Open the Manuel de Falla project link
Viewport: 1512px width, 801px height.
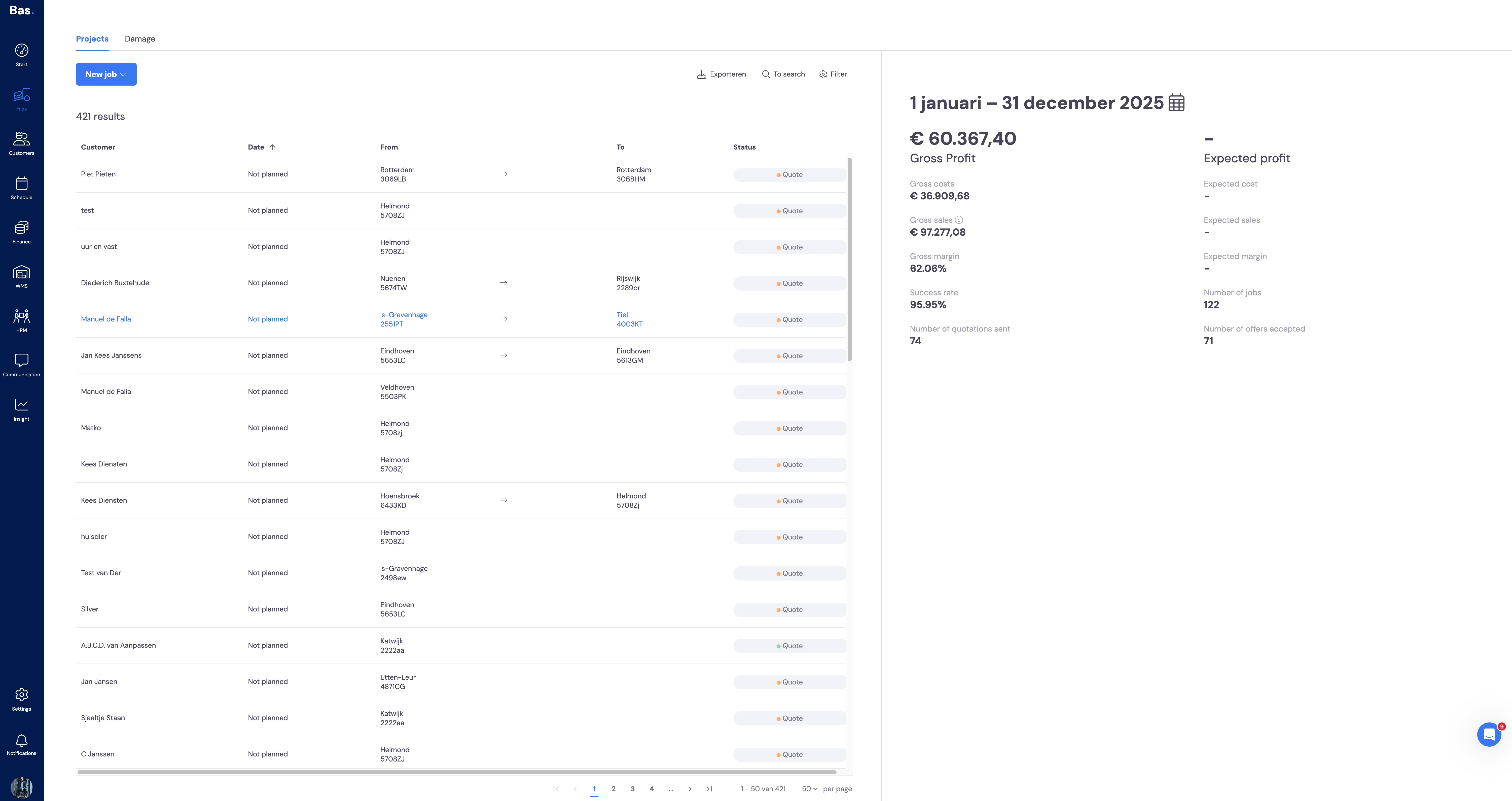point(106,319)
